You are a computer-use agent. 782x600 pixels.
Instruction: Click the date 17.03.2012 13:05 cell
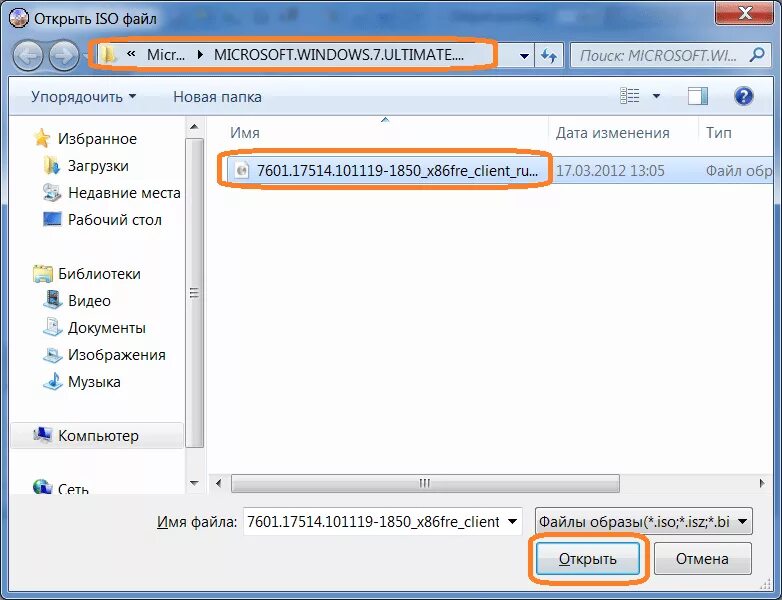tap(610, 171)
